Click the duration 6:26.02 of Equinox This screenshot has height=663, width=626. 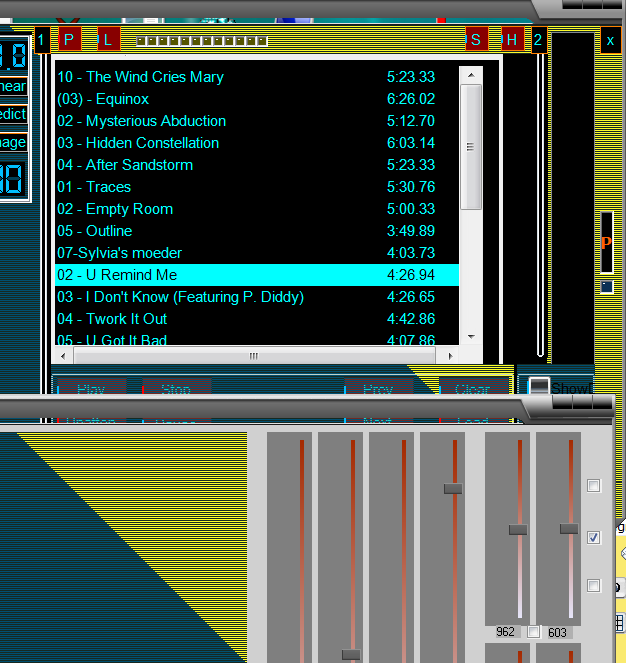click(411, 99)
